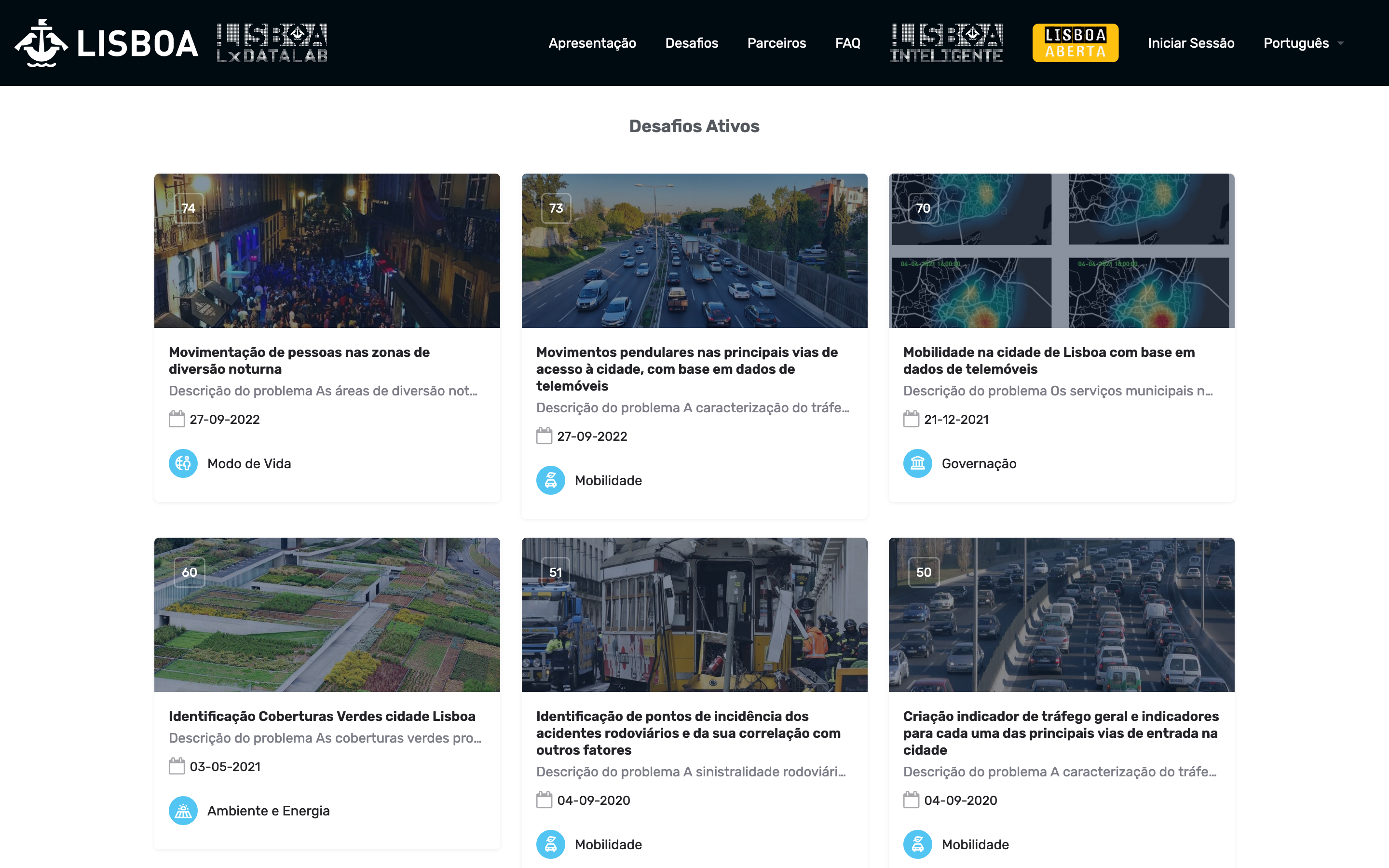
Task: Go to the Desafios menu item
Action: (692, 43)
